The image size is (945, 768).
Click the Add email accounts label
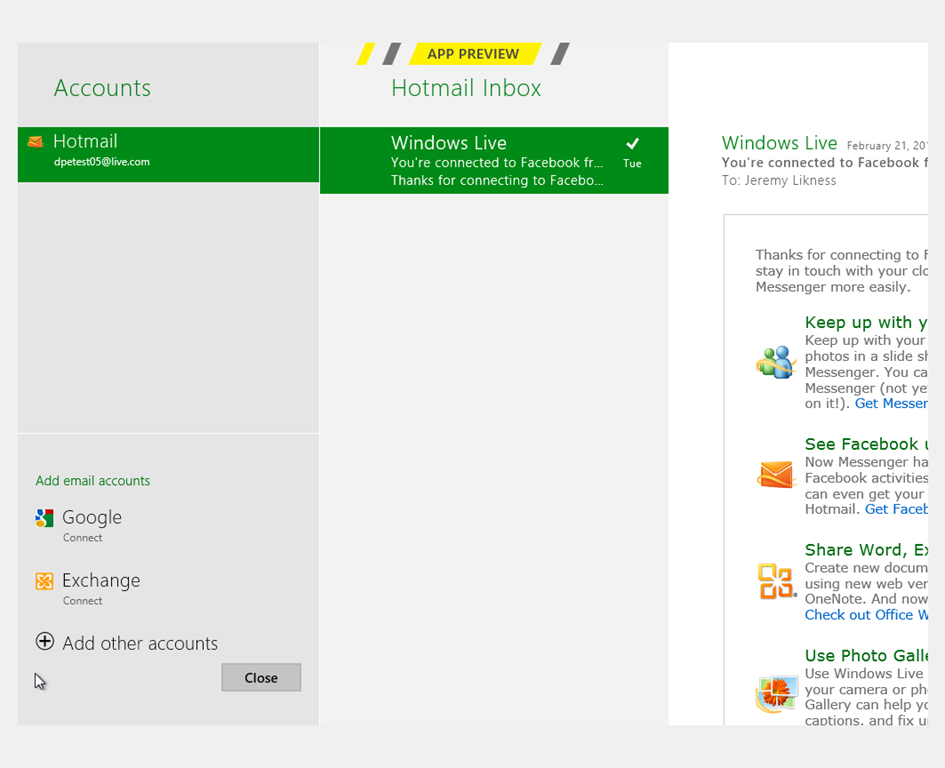93,480
